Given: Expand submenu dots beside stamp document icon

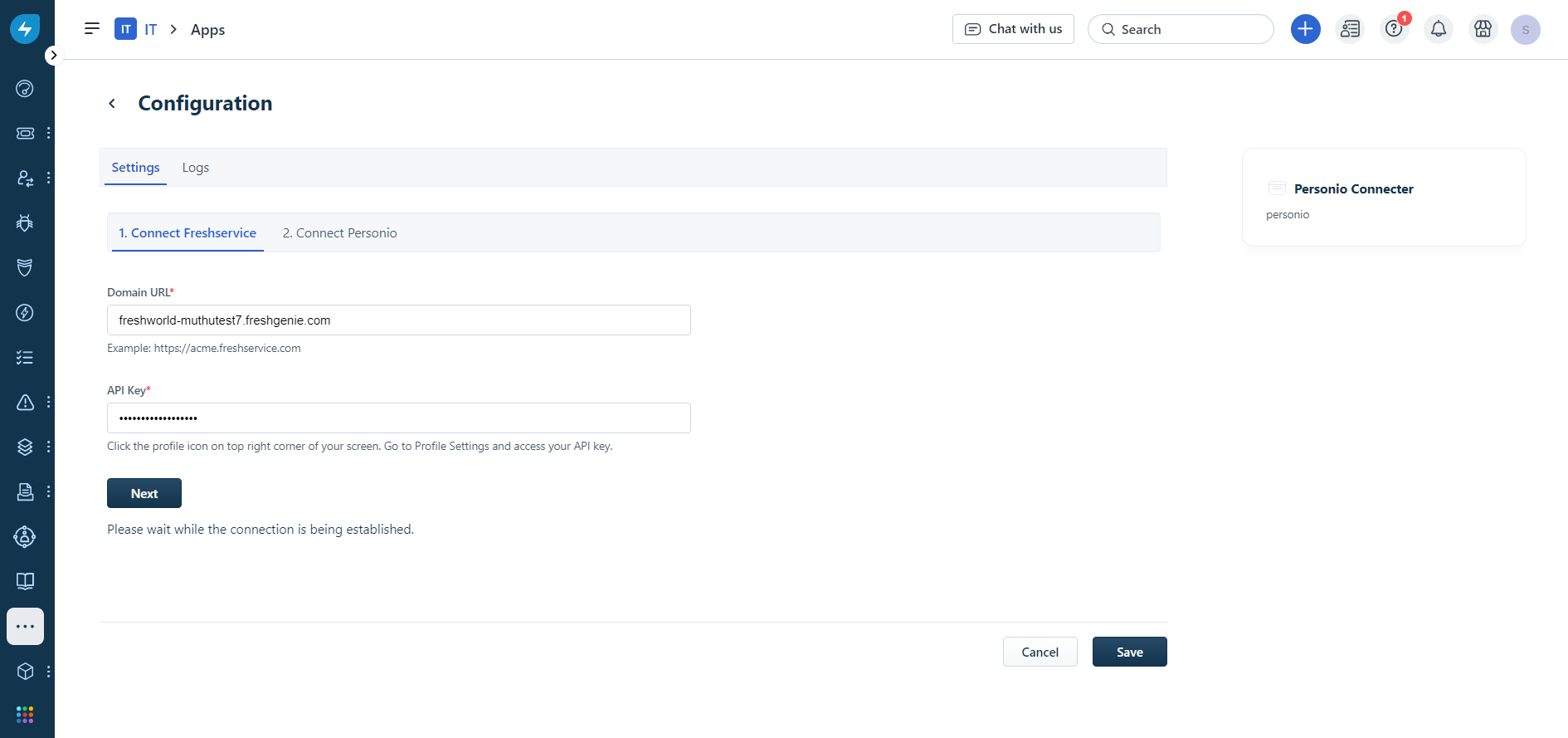Looking at the screenshot, I should [49, 491].
